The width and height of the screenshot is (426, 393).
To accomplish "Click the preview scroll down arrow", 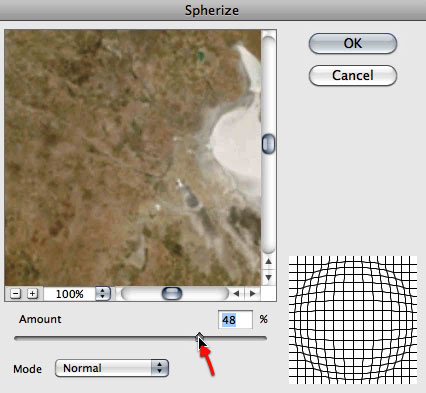I will (269, 277).
